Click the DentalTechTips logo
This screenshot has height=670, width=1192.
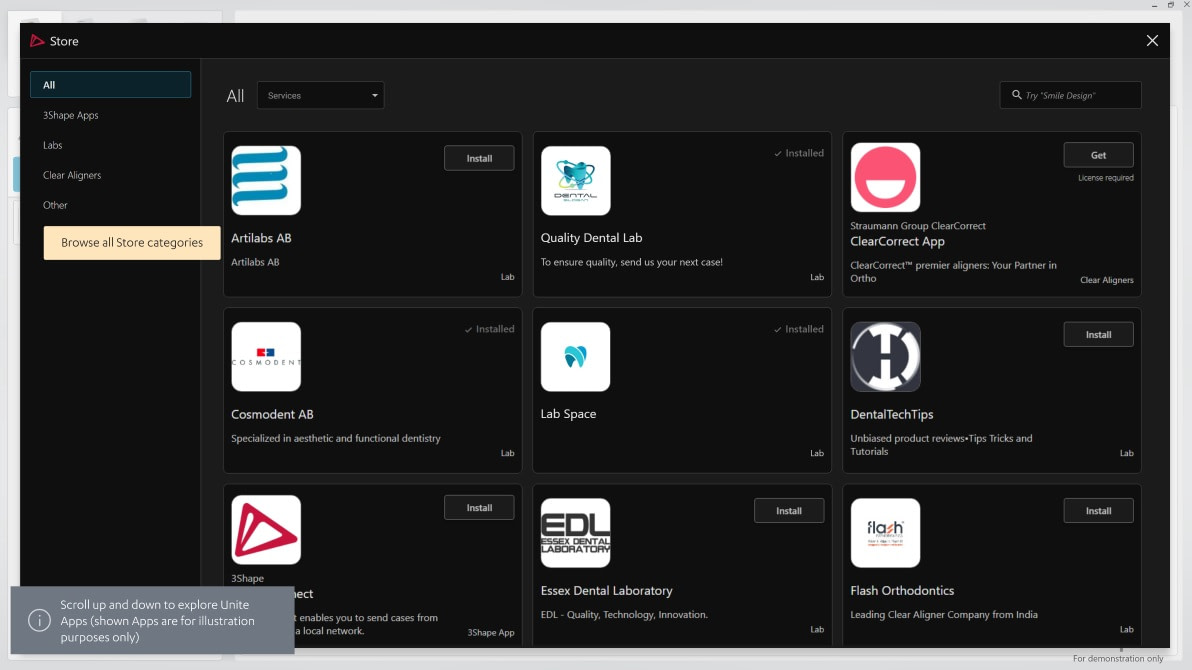(x=885, y=356)
